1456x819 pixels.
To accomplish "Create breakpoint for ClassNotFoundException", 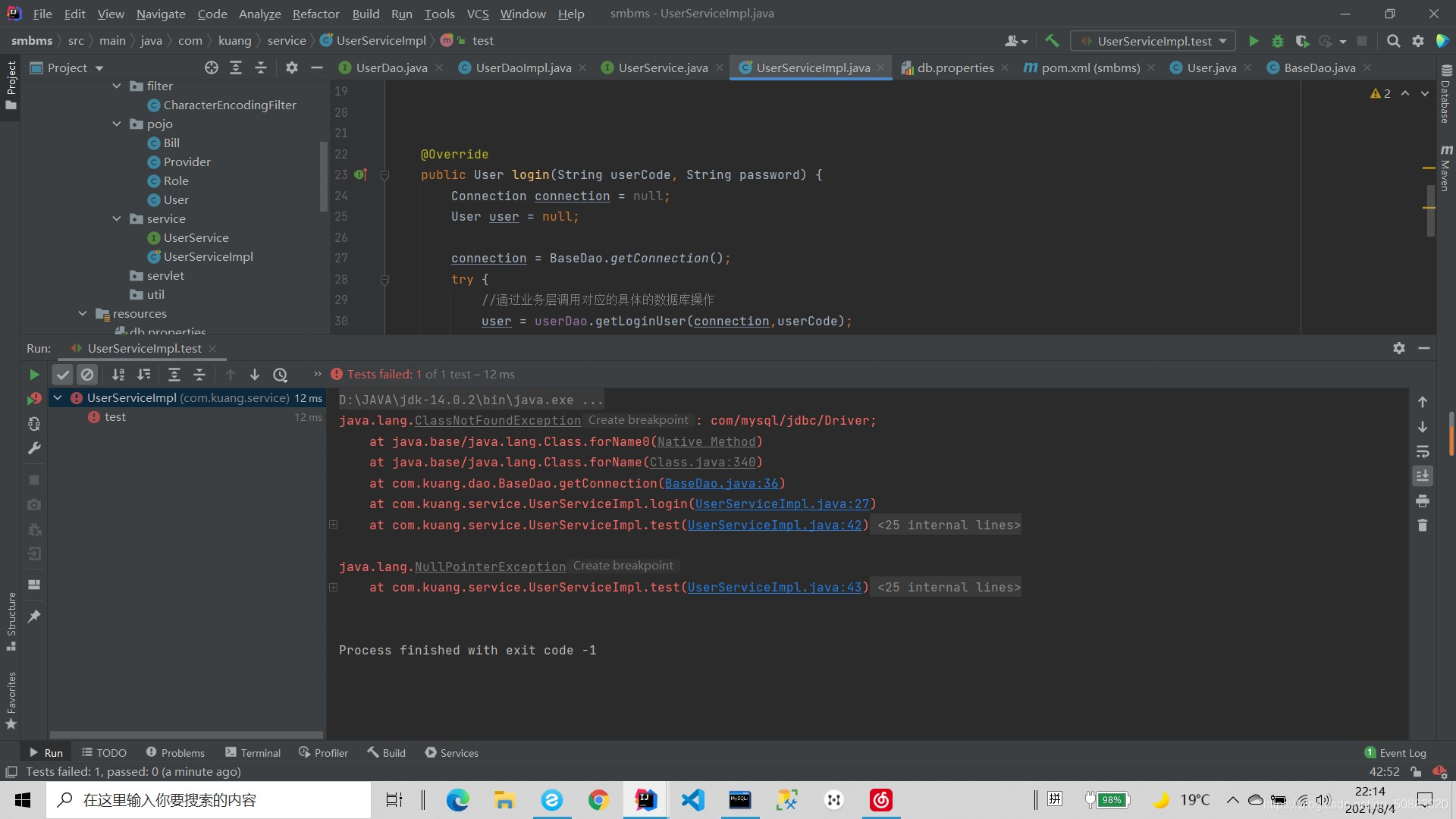I will pos(638,420).
